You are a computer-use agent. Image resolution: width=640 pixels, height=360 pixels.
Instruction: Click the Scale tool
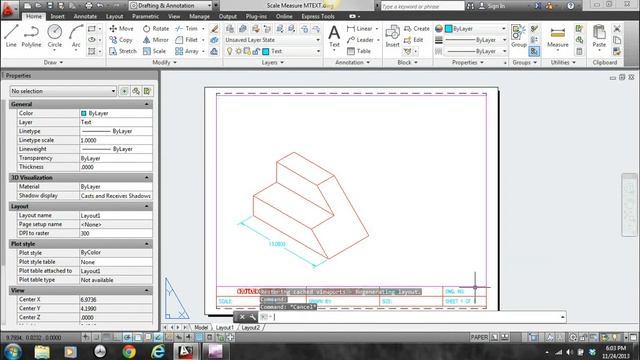pyautogui.click(x=154, y=51)
